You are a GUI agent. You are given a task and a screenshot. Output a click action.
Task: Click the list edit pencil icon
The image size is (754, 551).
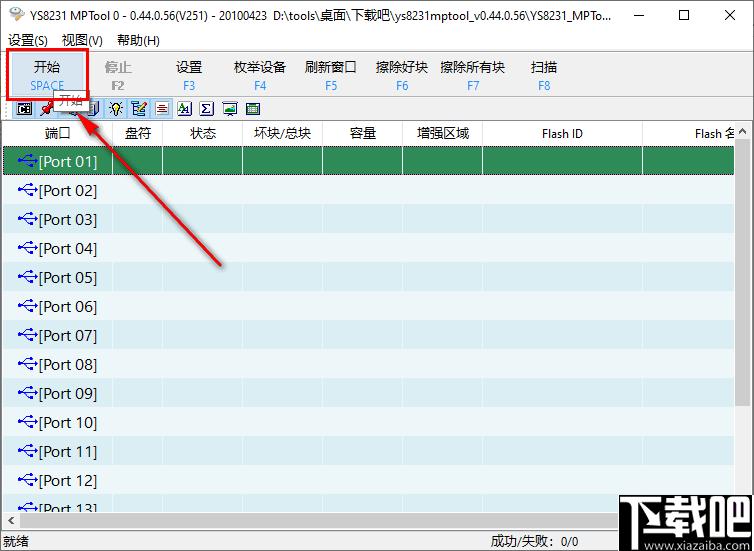click(x=139, y=109)
